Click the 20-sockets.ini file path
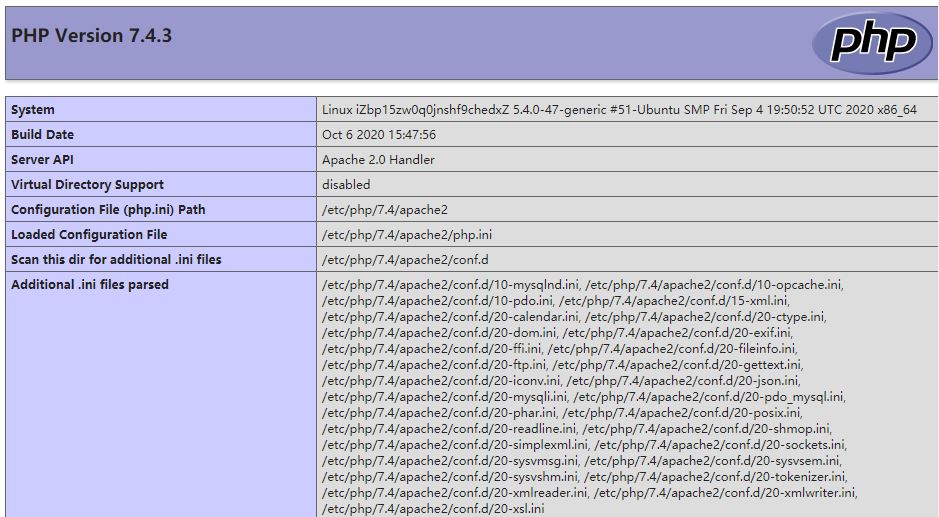 coord(719,445)
